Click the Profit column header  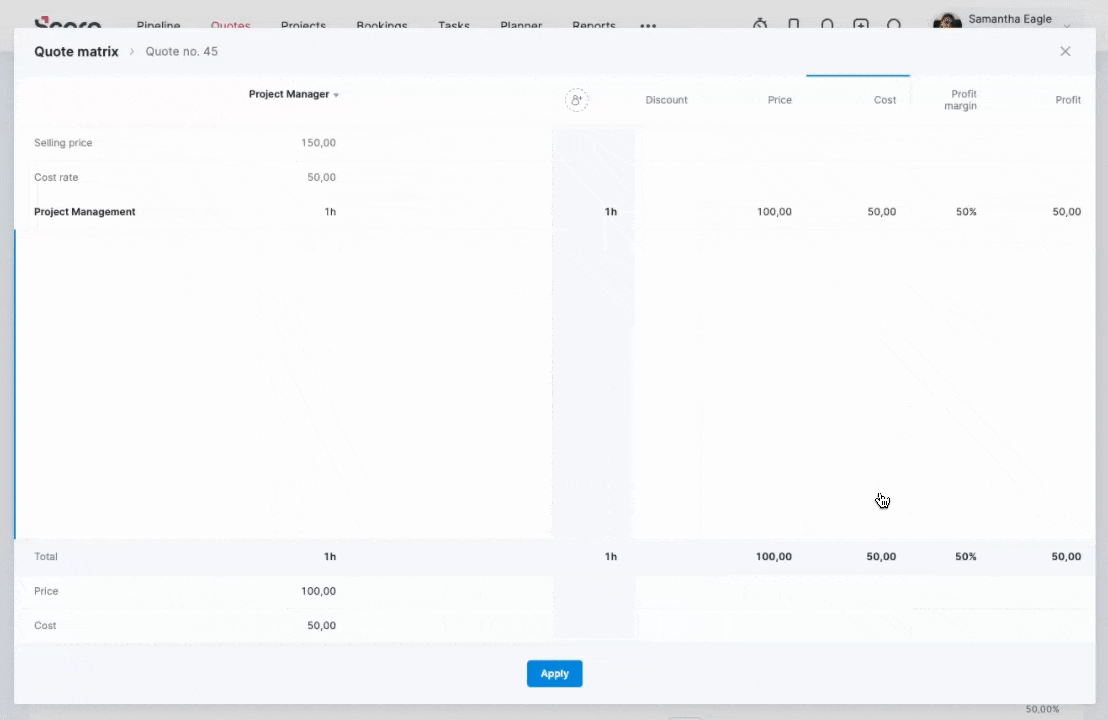point(1068,100)
